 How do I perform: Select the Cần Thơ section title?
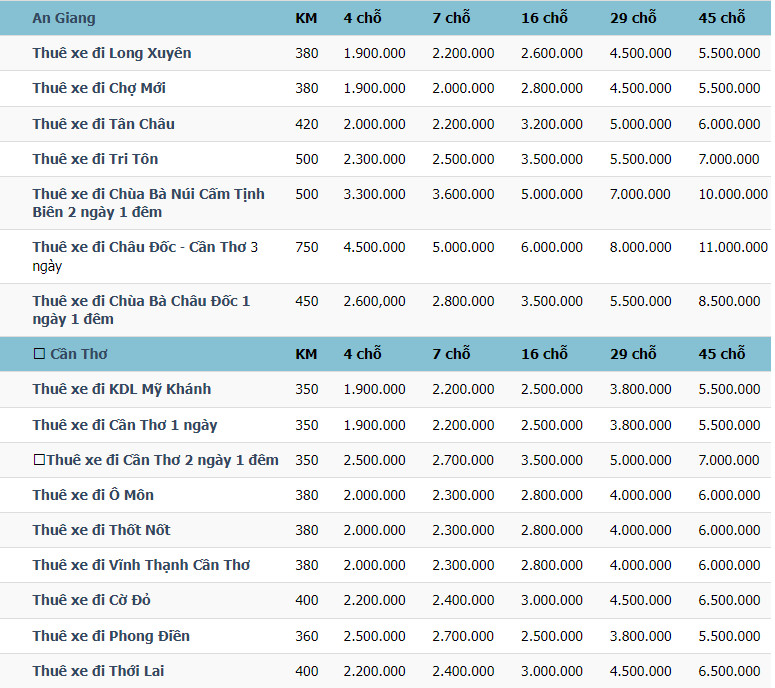click(79, 354)
